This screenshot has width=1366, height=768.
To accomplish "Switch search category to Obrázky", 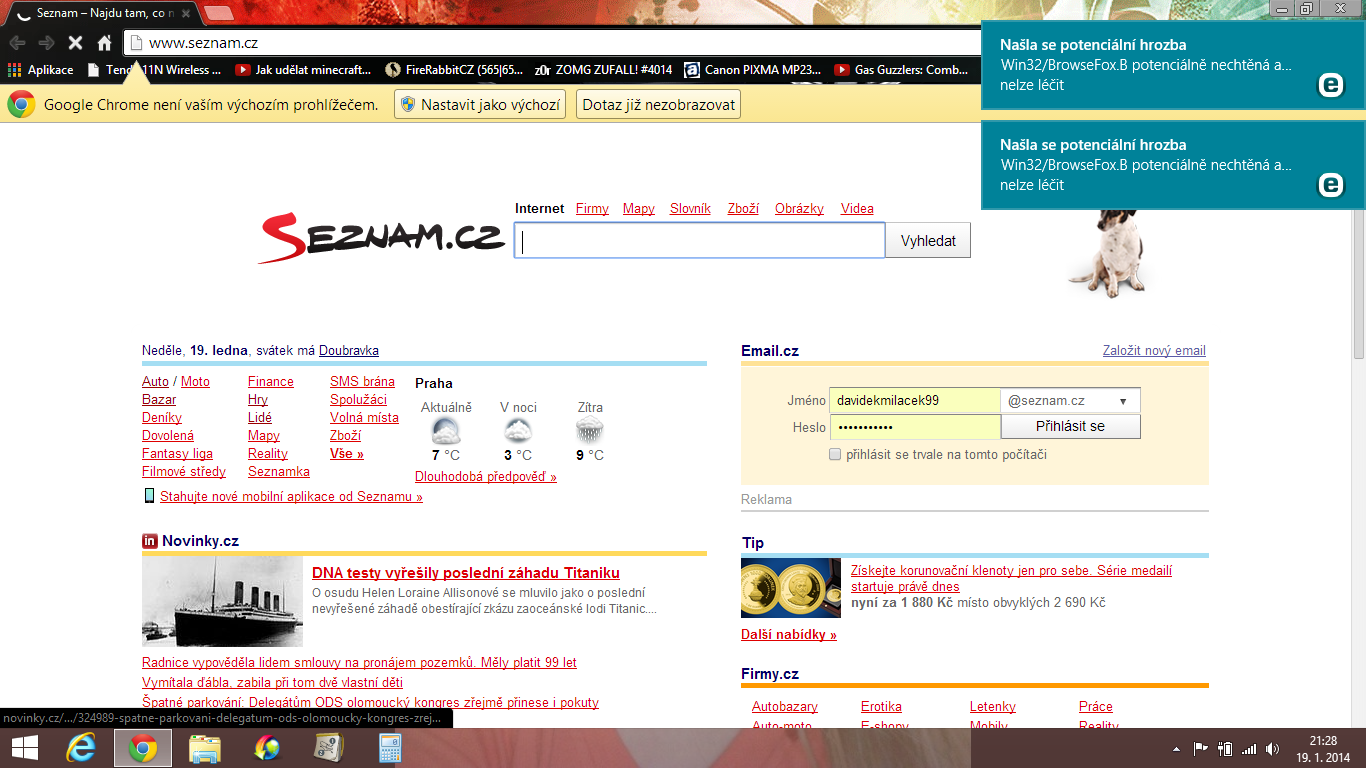I will (799, 209).
